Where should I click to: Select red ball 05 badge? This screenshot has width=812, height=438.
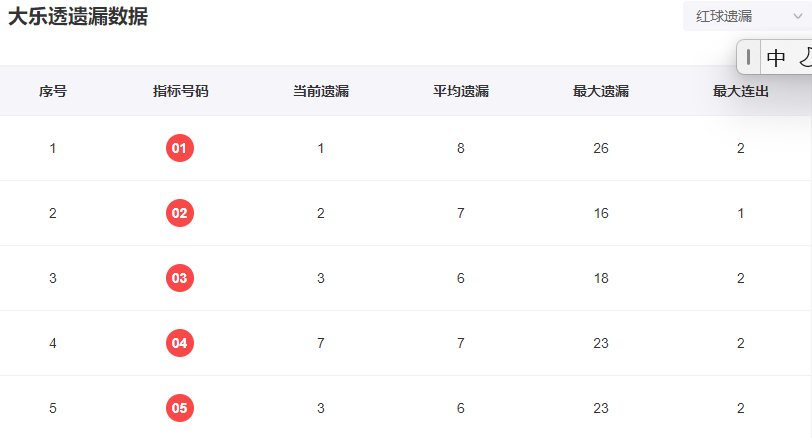pos(180,408)
